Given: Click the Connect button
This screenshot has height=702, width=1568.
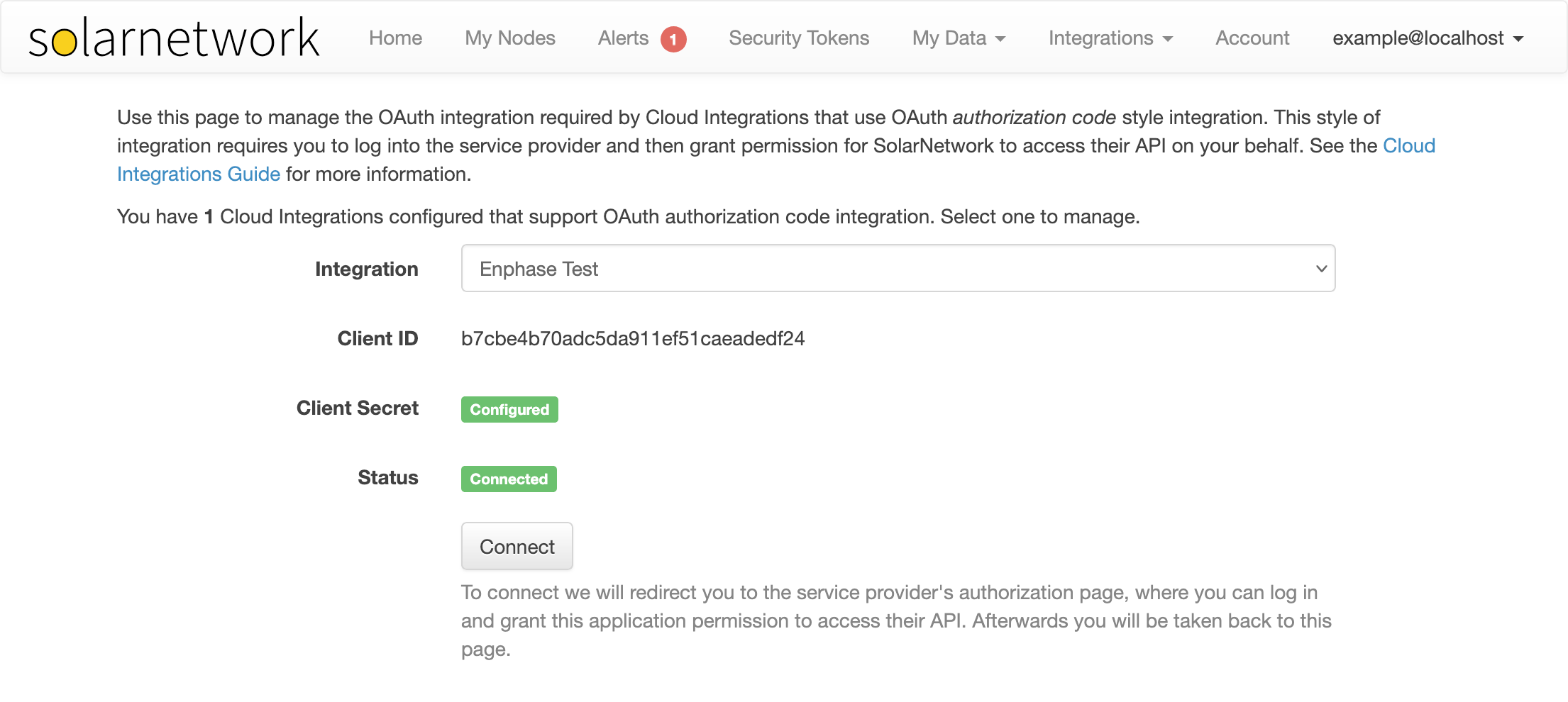Looking at the screenshot, I should tap(517, 546).
